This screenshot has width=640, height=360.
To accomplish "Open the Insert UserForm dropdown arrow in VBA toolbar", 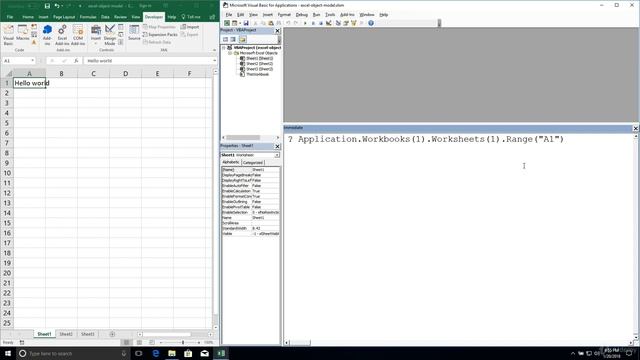I will point(240,23).
